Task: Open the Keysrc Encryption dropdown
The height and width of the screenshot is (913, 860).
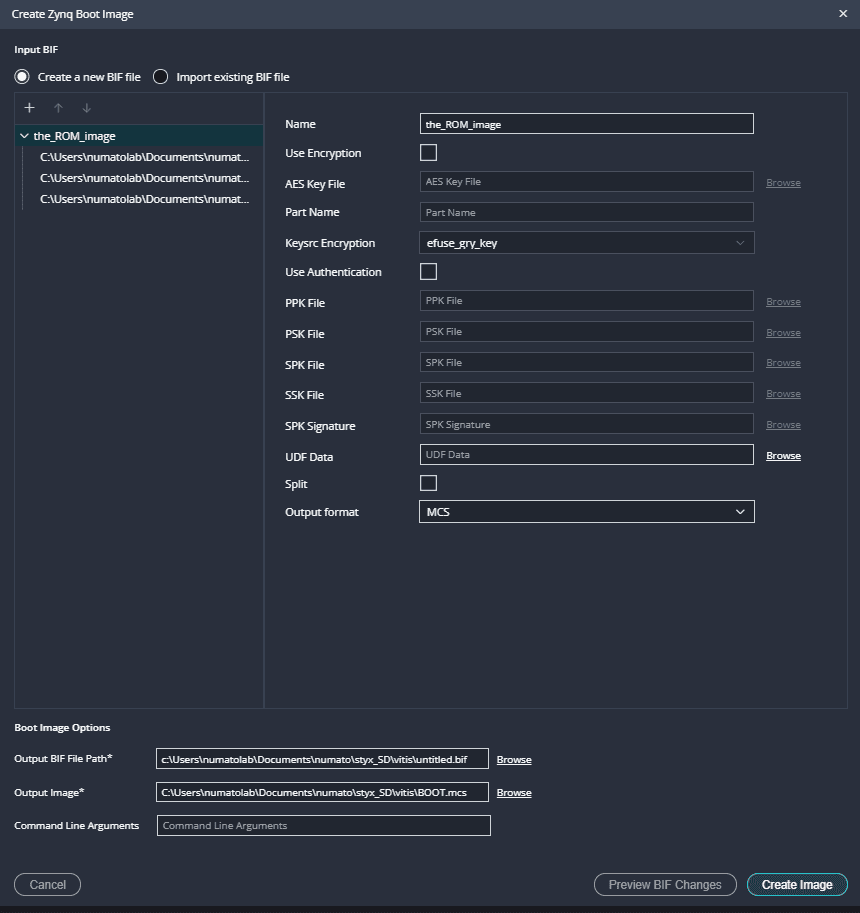Action: [x=586, y=243]
